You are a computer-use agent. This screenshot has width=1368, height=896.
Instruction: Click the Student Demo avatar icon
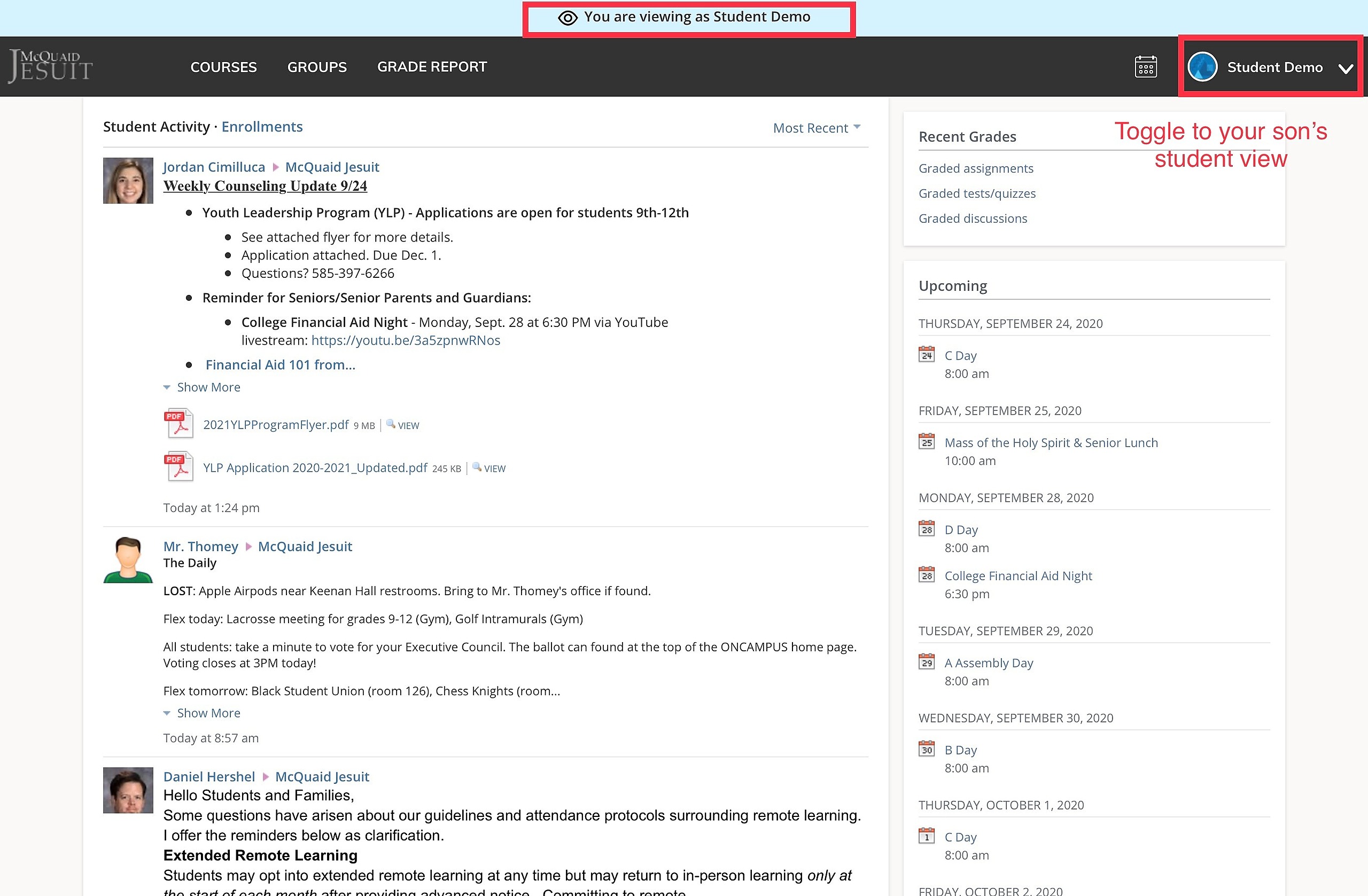pyautogui.click(x=1202, y=67)
